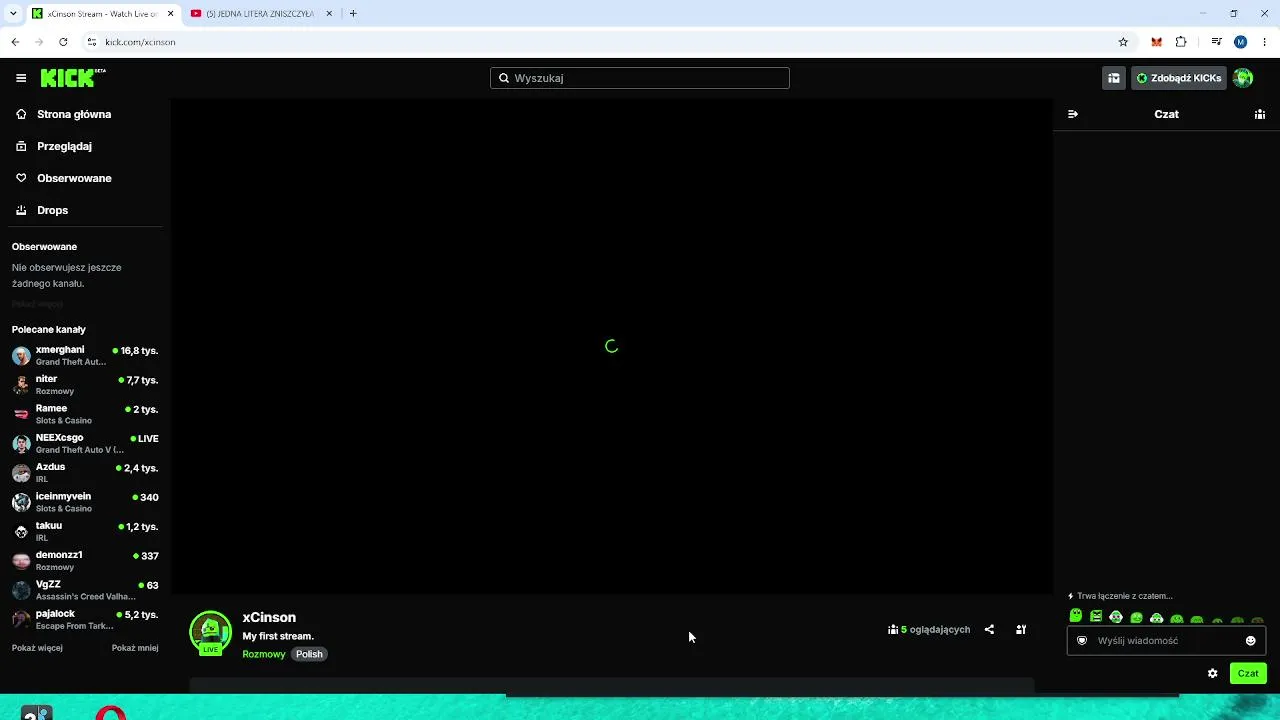1280x720 pixels.
Task: Open the MetaMask fox extension
Action: 1156,42
